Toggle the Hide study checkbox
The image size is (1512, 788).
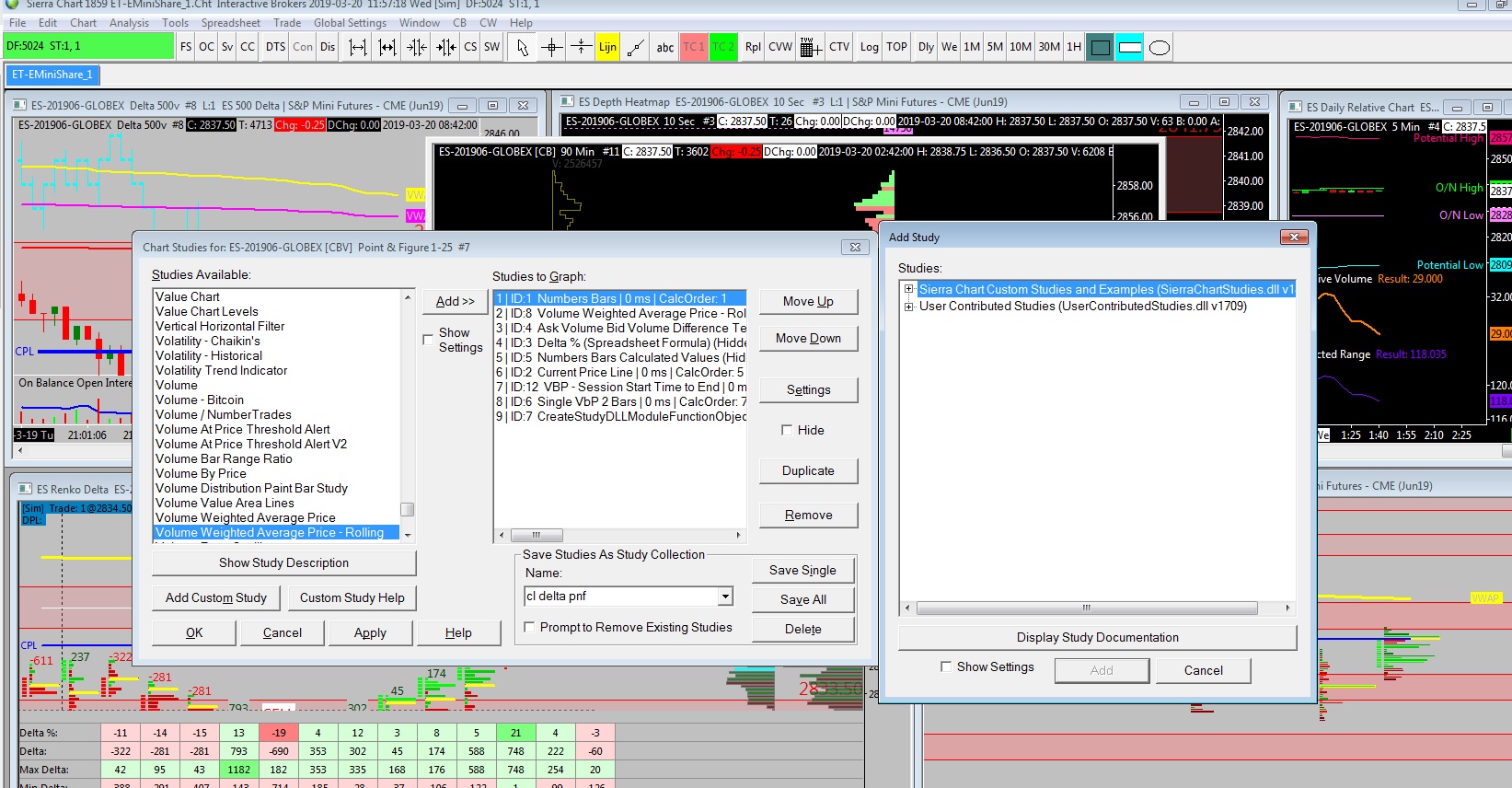(787, 430)
